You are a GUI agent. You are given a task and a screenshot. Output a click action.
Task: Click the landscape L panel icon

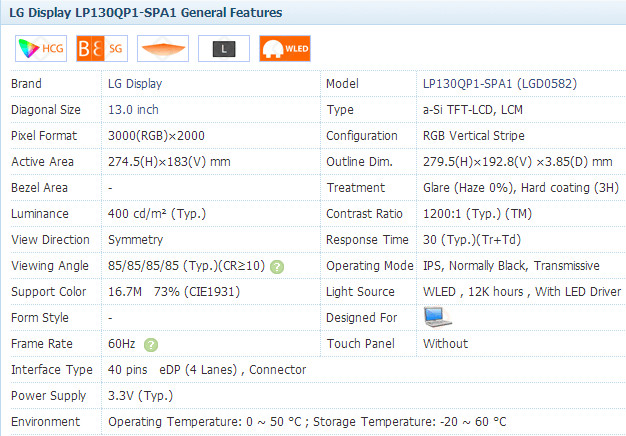(x=224, y=48)
